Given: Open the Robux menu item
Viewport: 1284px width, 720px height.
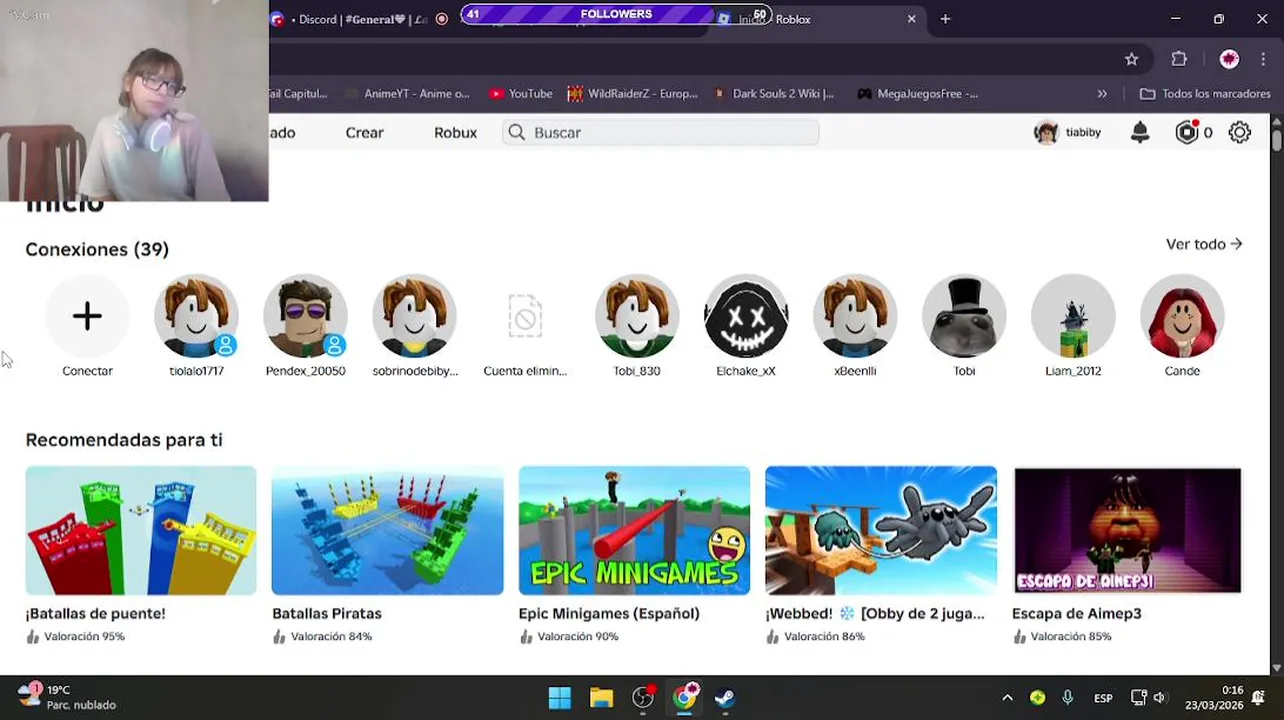Looking at the screenshot, I should [455, 132].
